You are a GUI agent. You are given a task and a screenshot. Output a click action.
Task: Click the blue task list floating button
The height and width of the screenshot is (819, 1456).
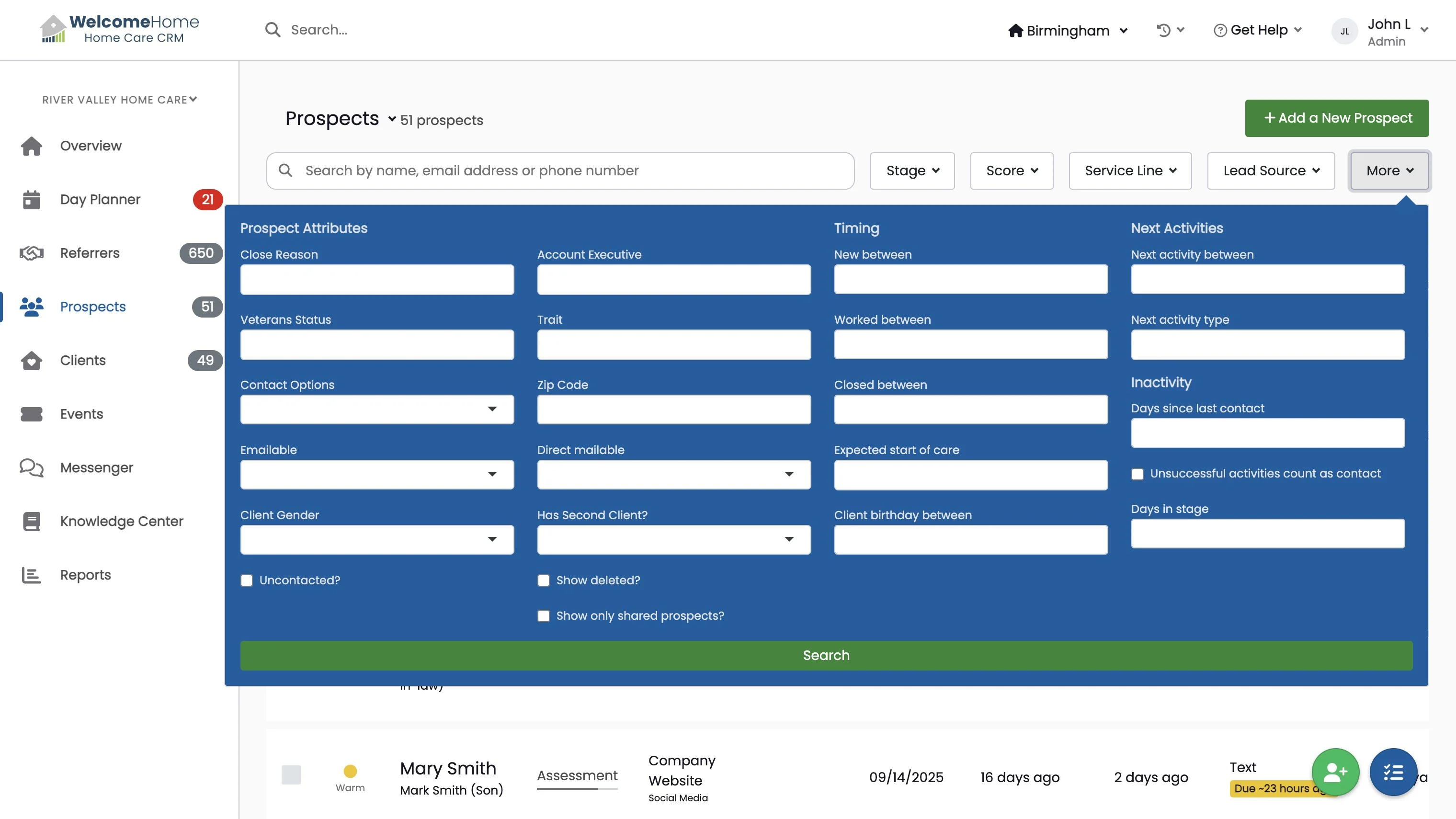1393,772
